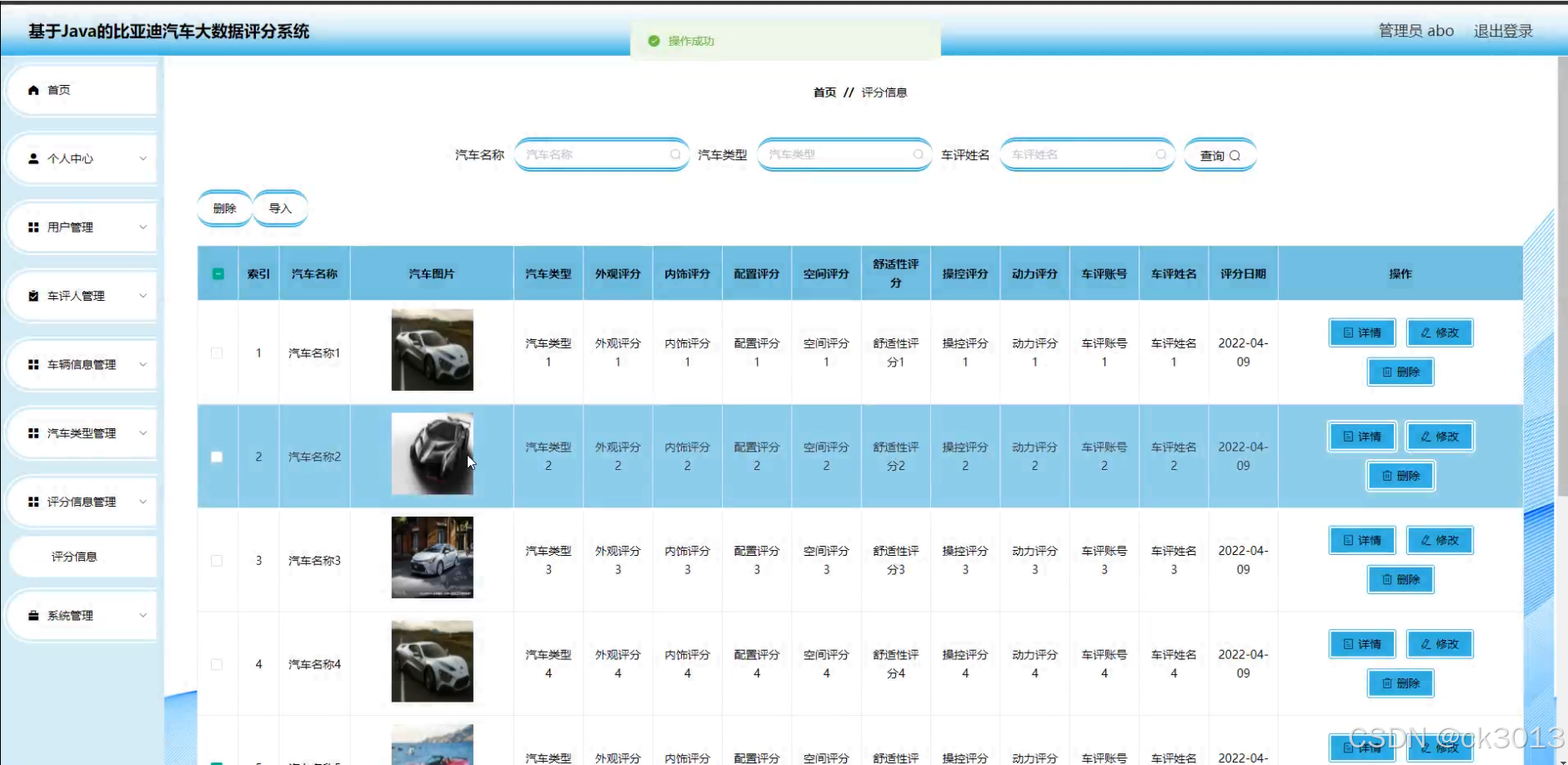Click the grid icon for 用户管理
This screenshot has height=765, width=1568.
point(33,227)
